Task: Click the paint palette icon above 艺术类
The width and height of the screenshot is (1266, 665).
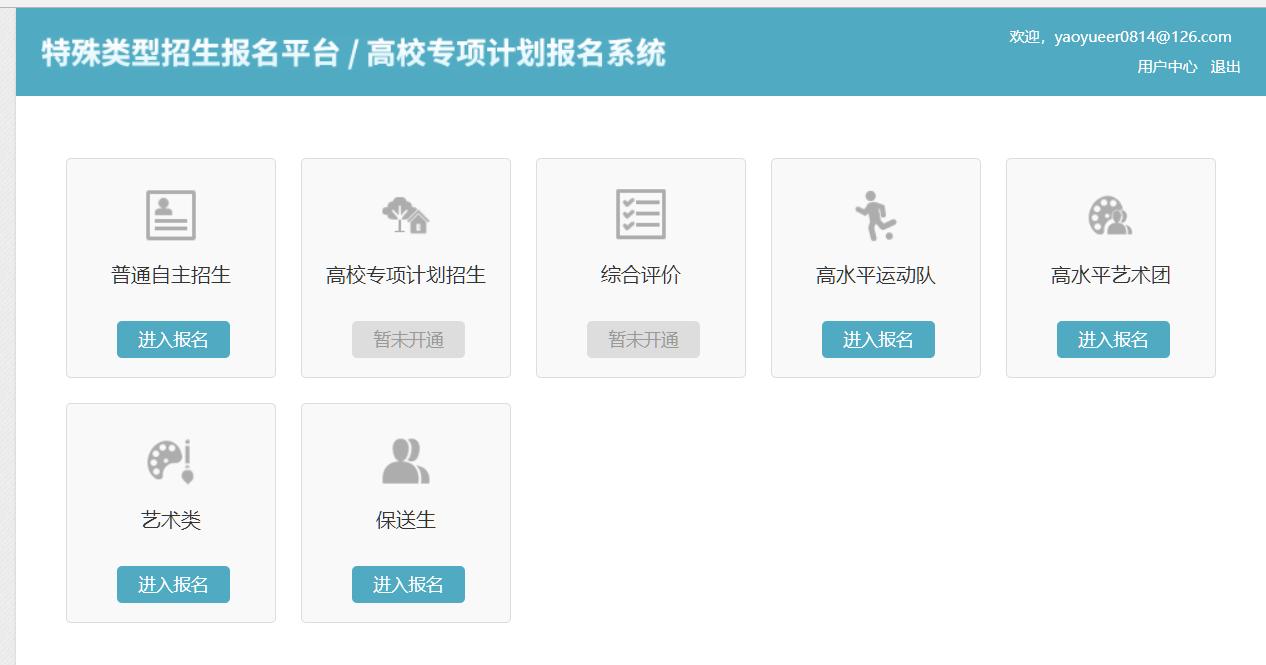Action: point(170,459)
